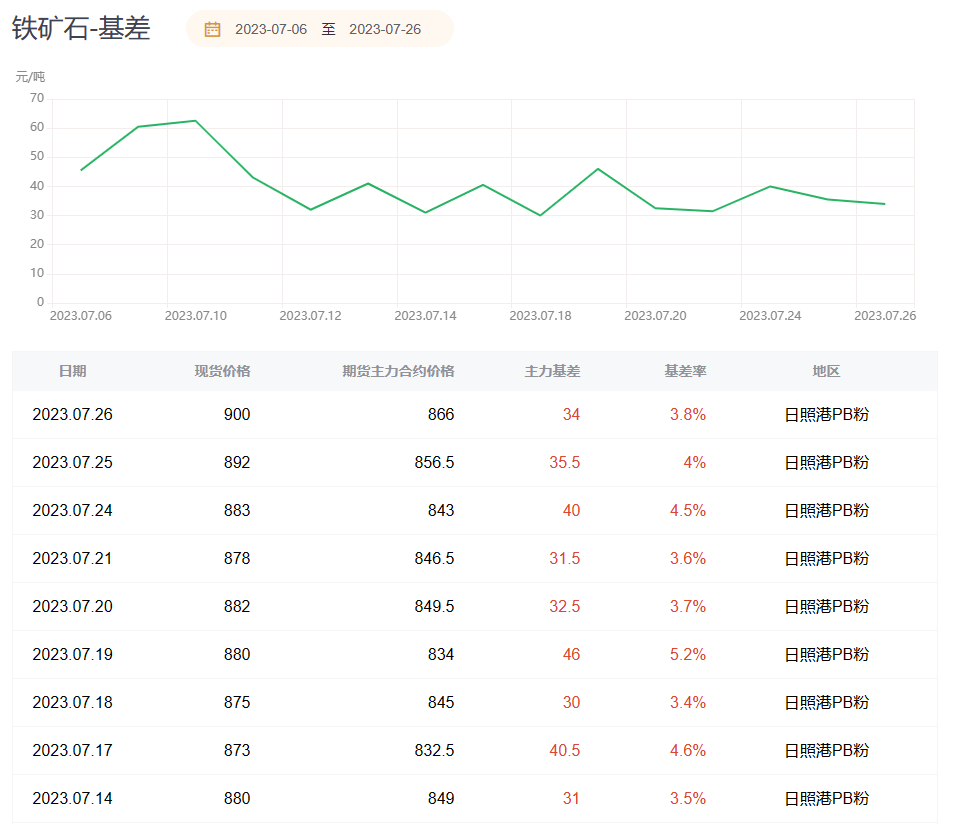Click basis value 40 cell

click(x=571, y=510)
